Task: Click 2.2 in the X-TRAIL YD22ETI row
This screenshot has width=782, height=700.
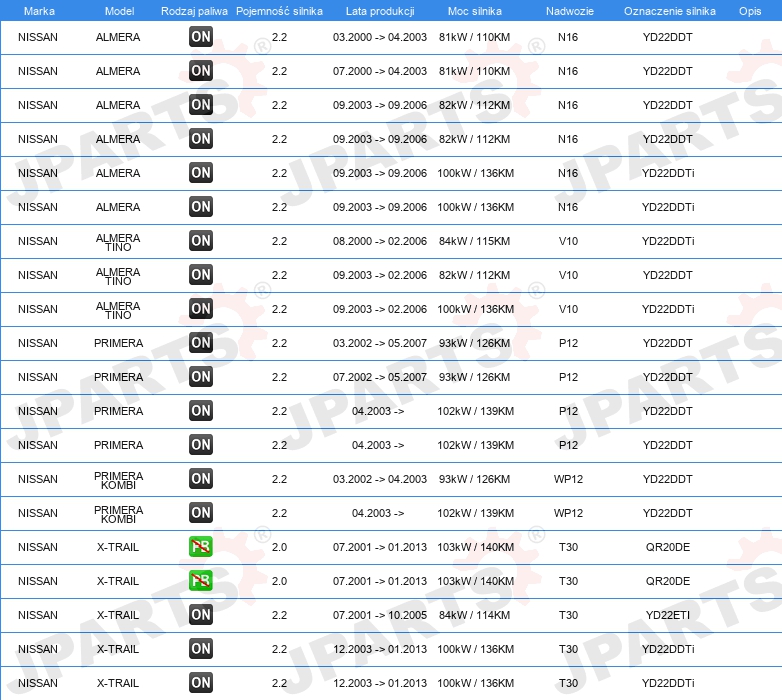Action: coord(279,615)
